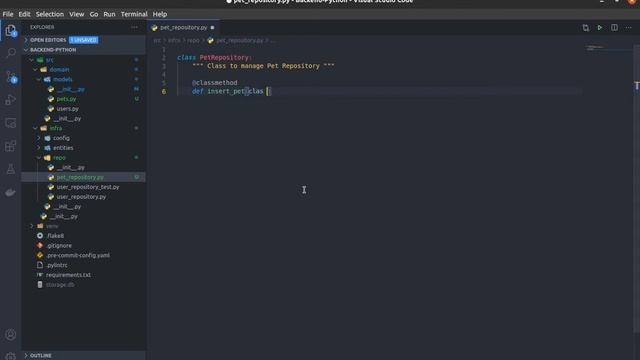Open editor More Actions ellipsis
Screen dimensions: 640x360
pyautogui.click(x=628, y=27)
